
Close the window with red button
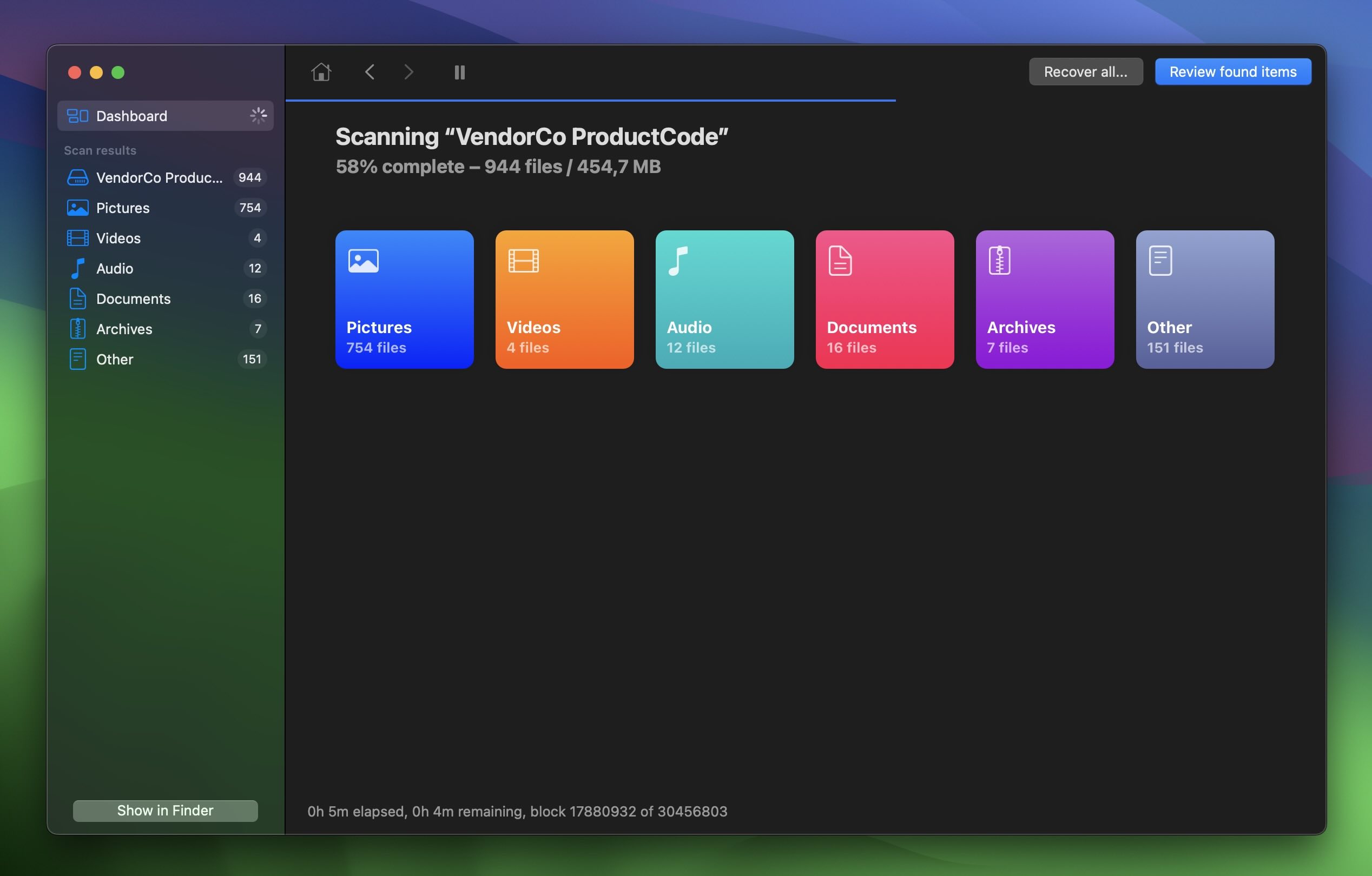click(x=75, y=72)
